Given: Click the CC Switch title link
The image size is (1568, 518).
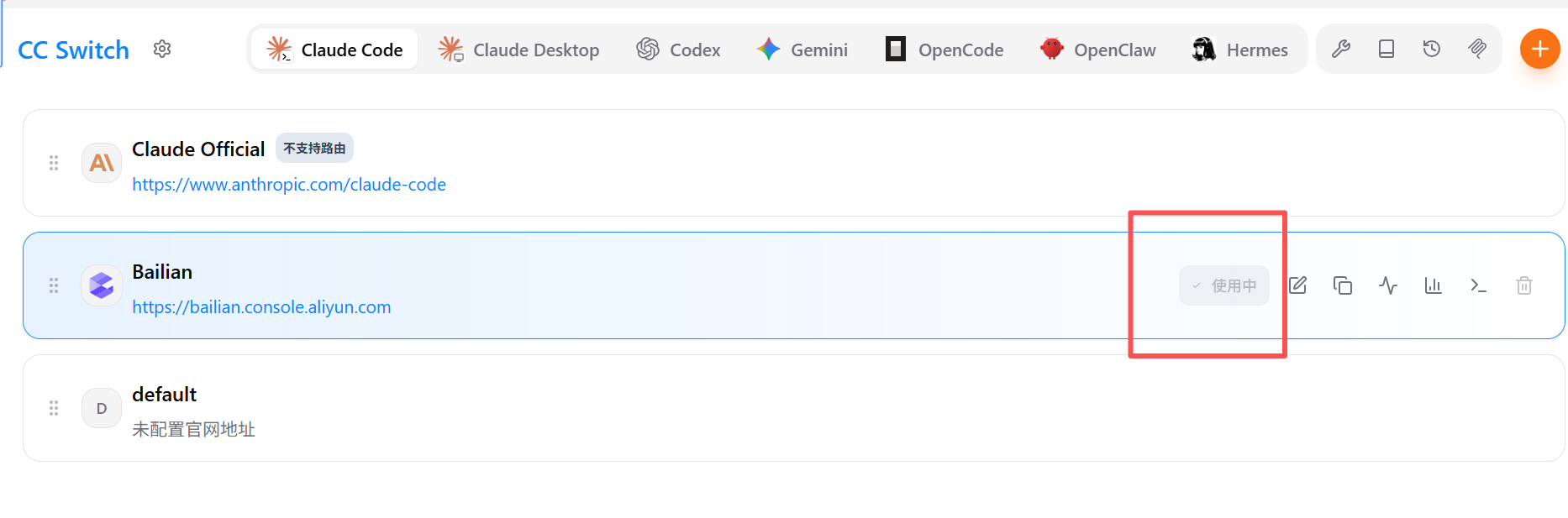Looking at the screenshot, I should 73,50.
